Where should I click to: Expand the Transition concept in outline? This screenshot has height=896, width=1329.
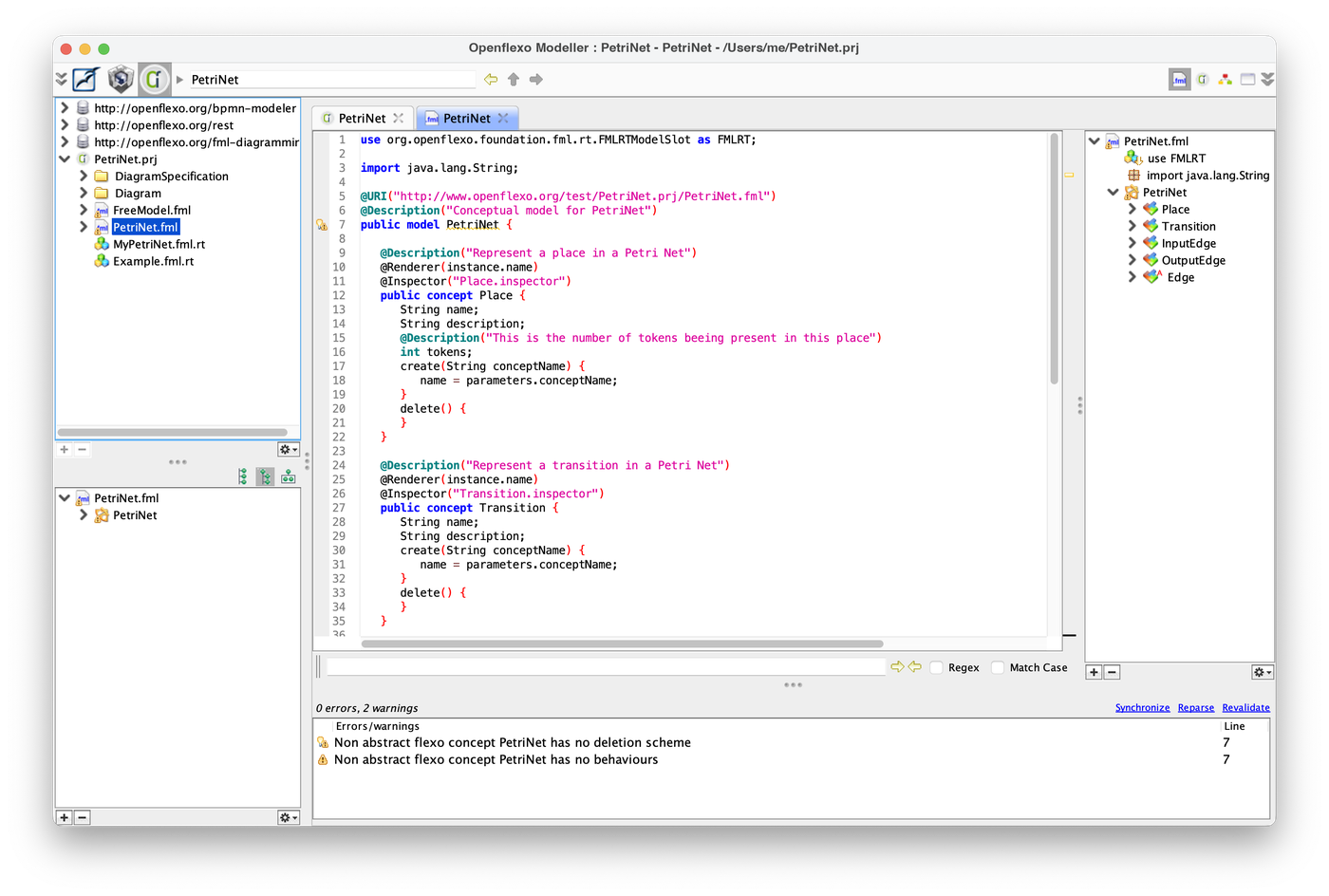click(x=1132, y=227)
